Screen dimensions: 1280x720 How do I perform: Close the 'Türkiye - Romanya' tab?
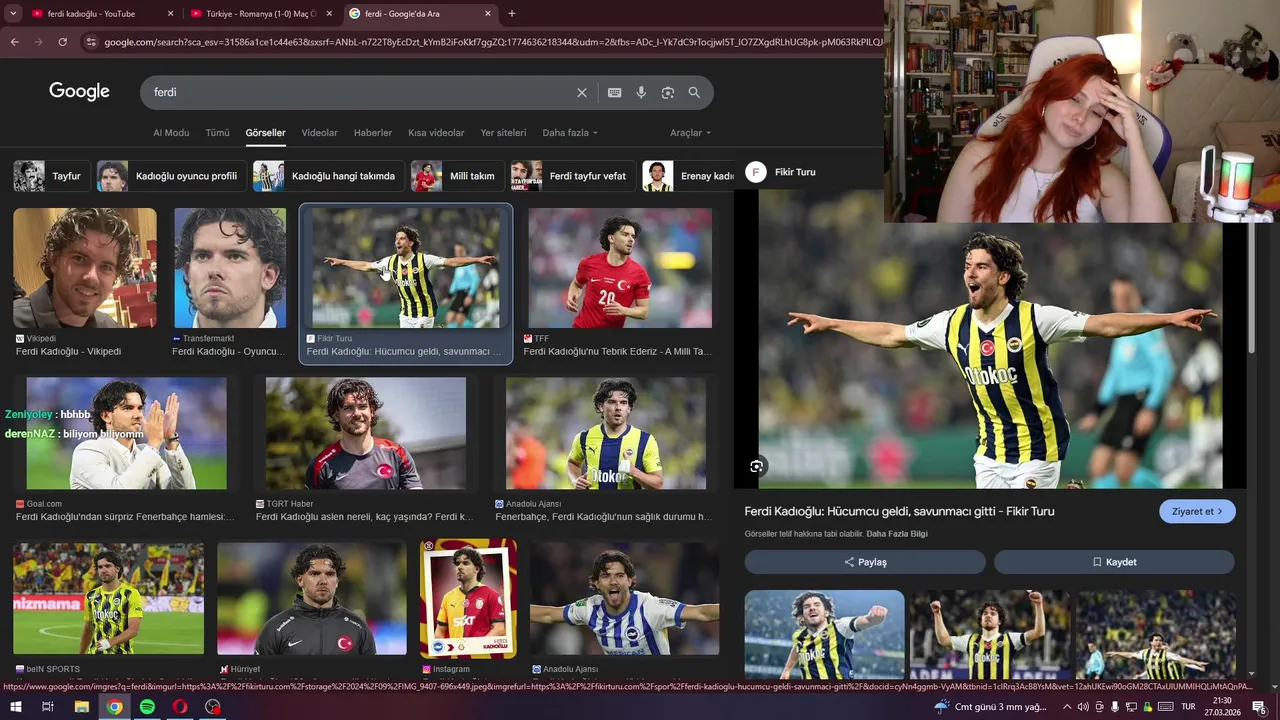[x=329, y=14]
